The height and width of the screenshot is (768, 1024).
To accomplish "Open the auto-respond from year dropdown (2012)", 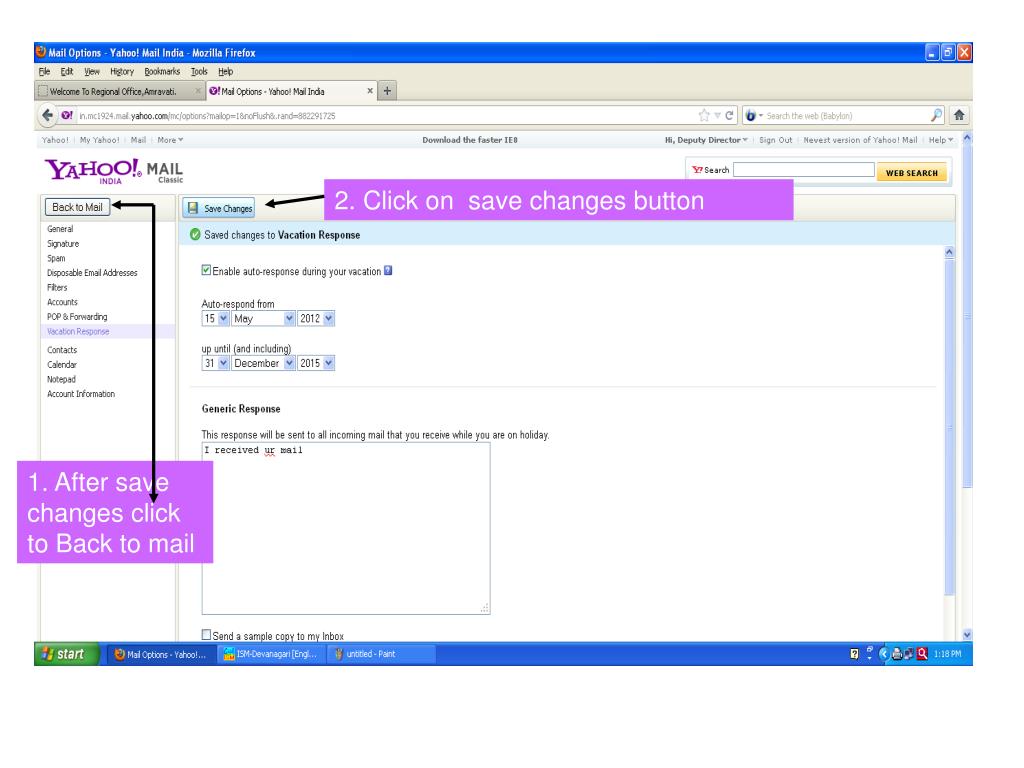I will click(316, 318).
